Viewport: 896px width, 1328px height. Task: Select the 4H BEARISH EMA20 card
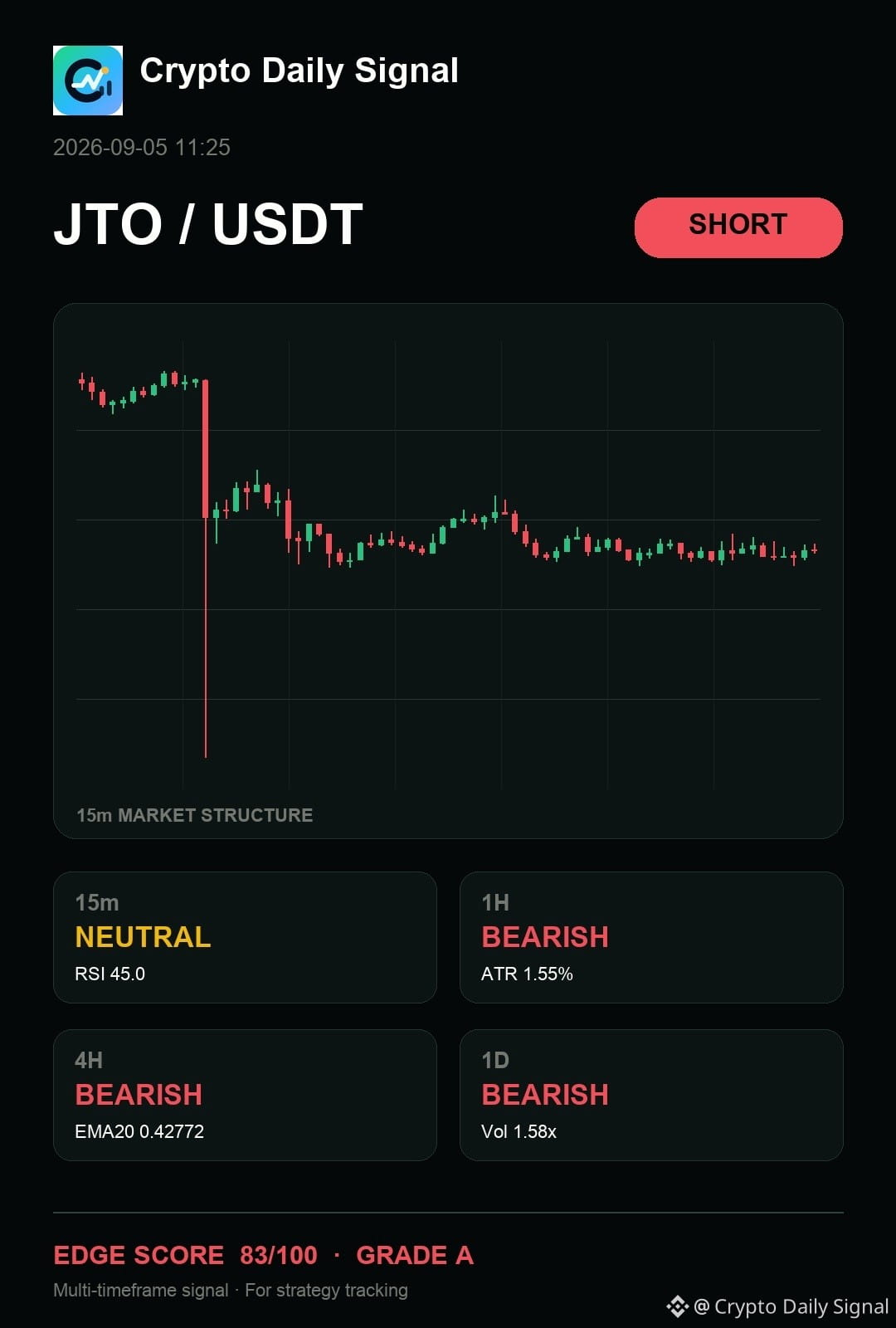(245, 1095)
